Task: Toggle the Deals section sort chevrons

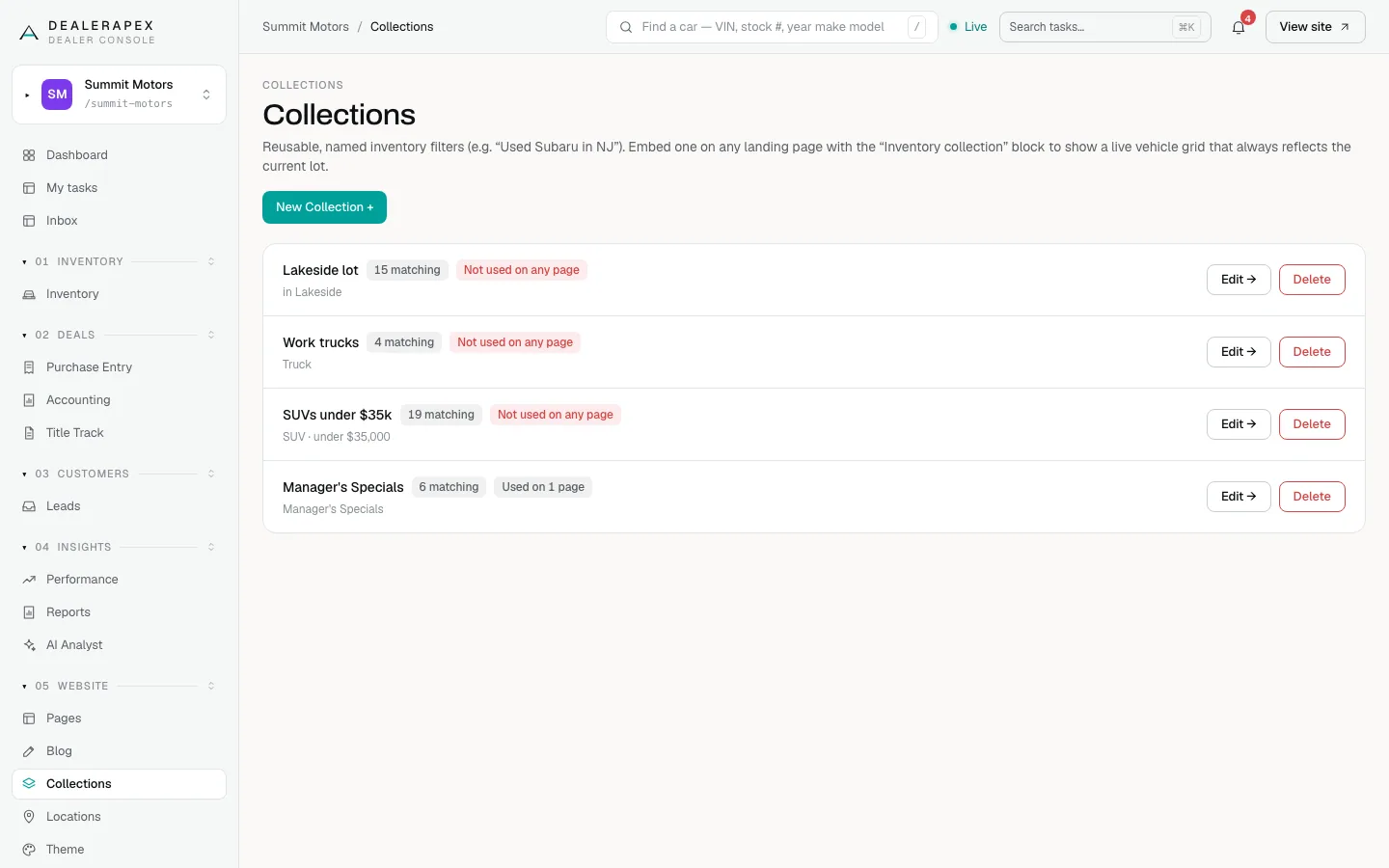Action: (x=211, y=335)
